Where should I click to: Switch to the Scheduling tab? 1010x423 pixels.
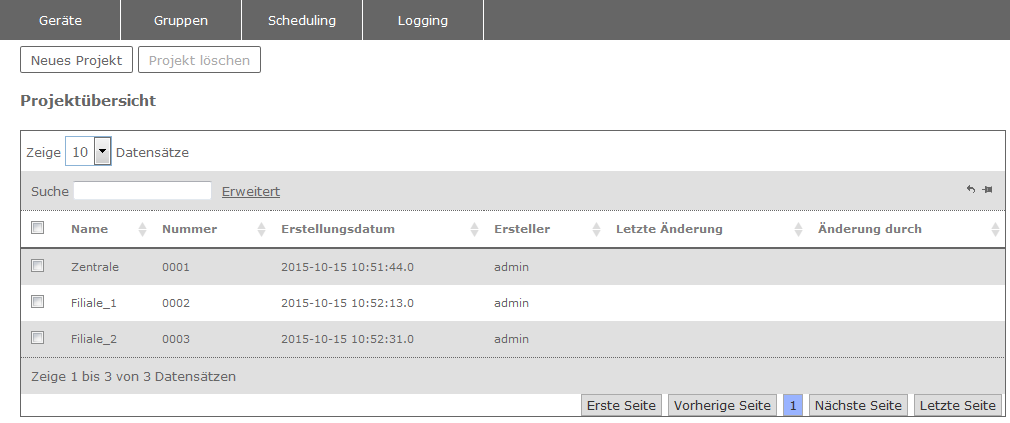click(302, 20)
